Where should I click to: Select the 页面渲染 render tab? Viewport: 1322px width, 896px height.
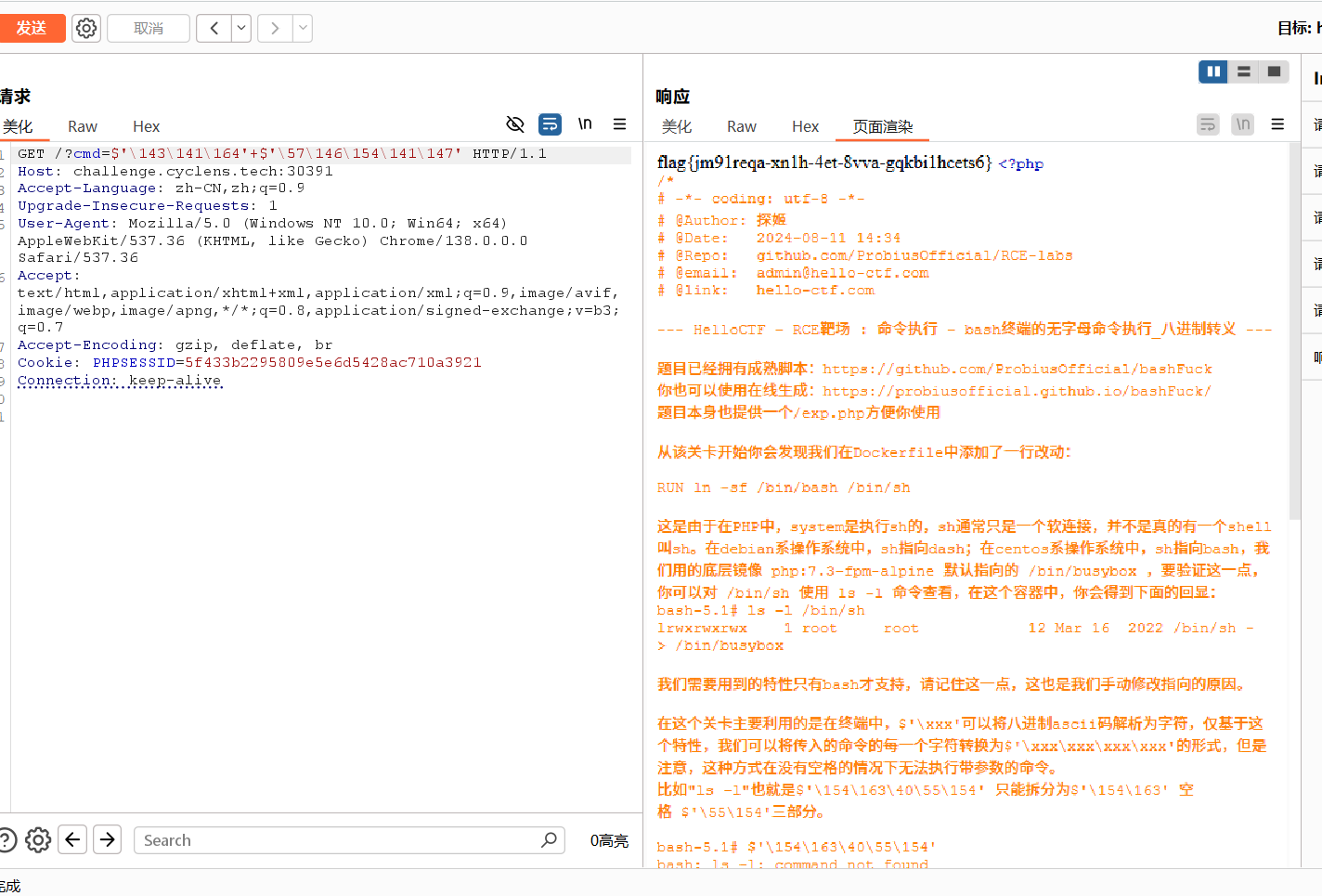883,126
